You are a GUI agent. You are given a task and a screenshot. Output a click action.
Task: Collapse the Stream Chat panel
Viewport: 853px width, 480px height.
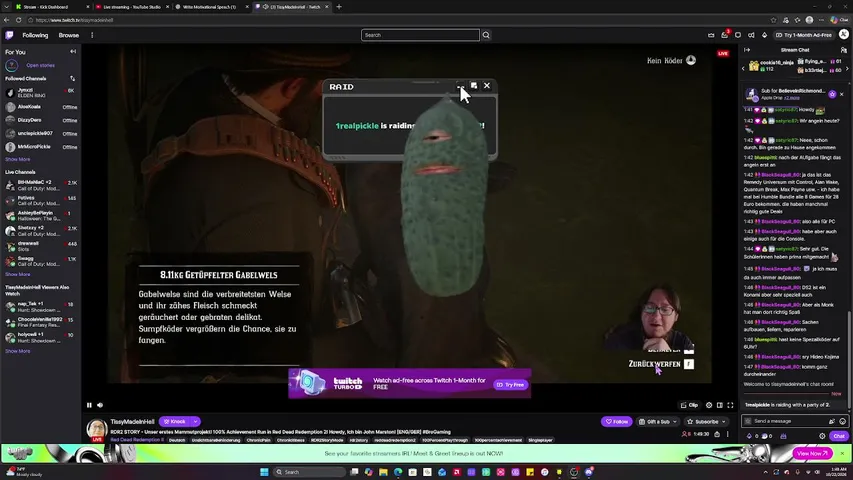(747, 50)
